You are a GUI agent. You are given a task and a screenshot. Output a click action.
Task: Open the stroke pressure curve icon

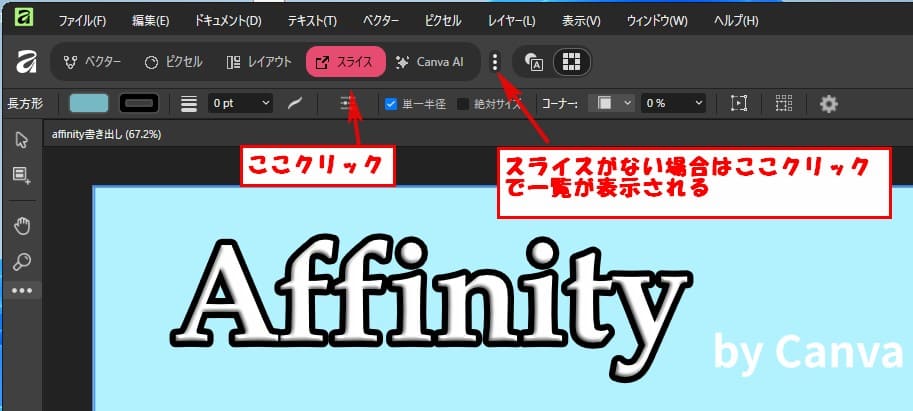point(295,103)
